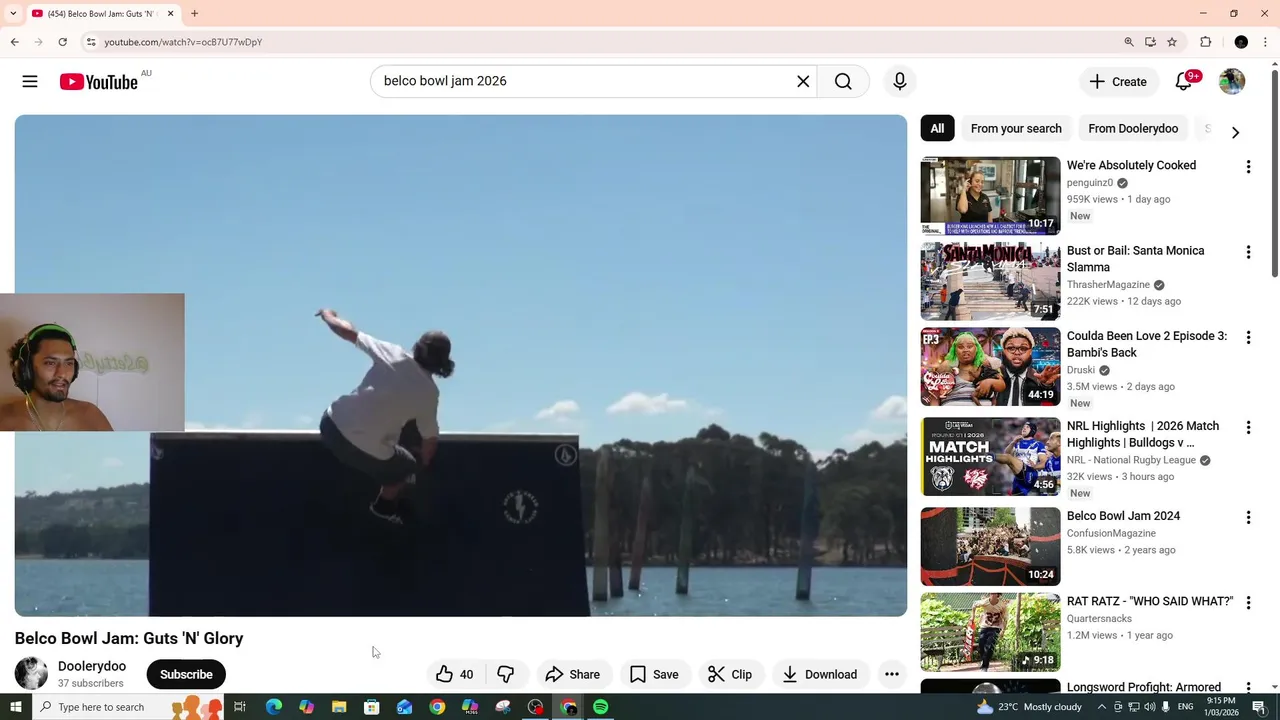Bookmark this page with the star icon
This screenshot has width=1280, height=720.
[x=1172, y=42]
